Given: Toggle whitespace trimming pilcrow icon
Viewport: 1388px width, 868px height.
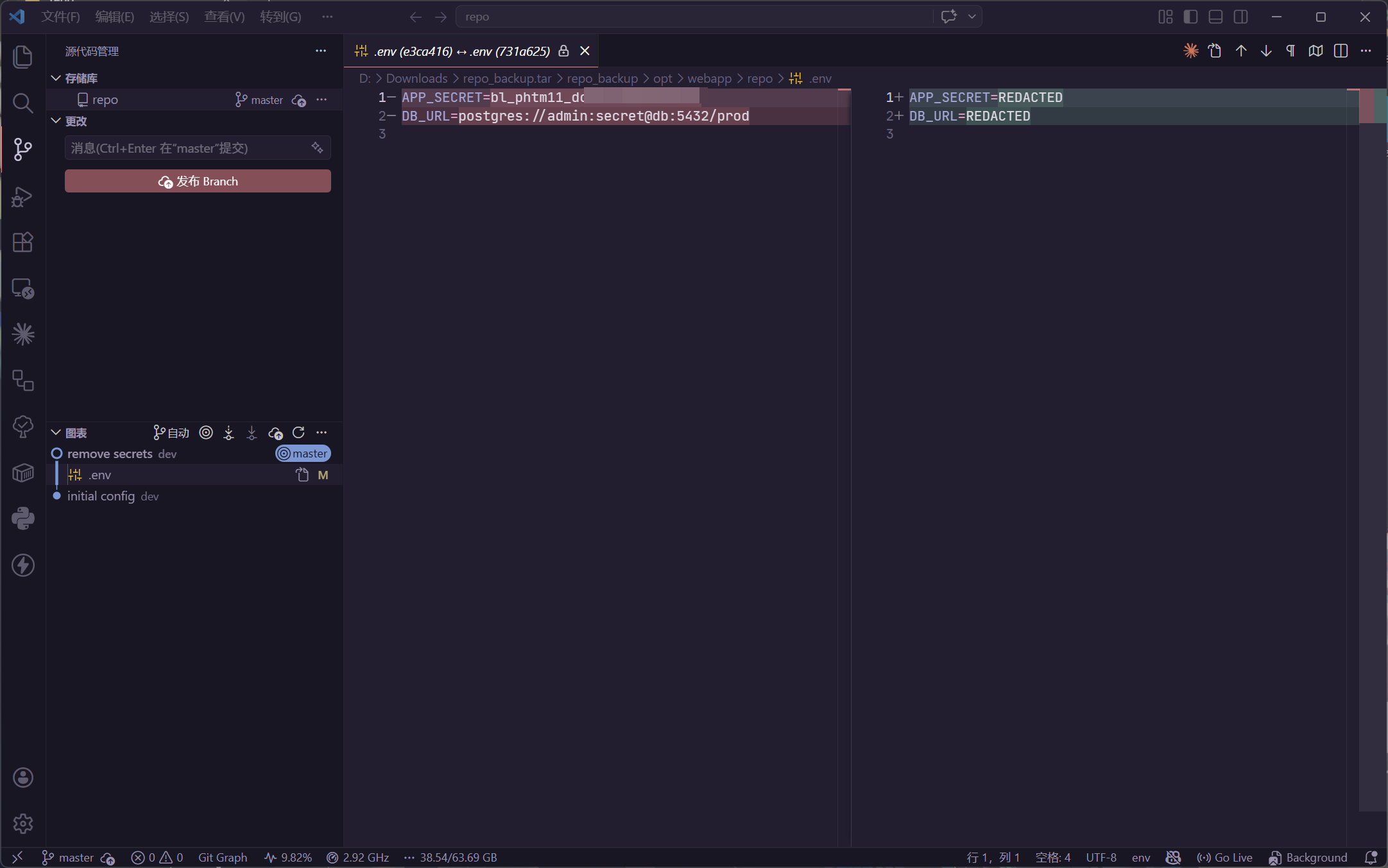Looking at the screenshot, I should coord(1290,51).
